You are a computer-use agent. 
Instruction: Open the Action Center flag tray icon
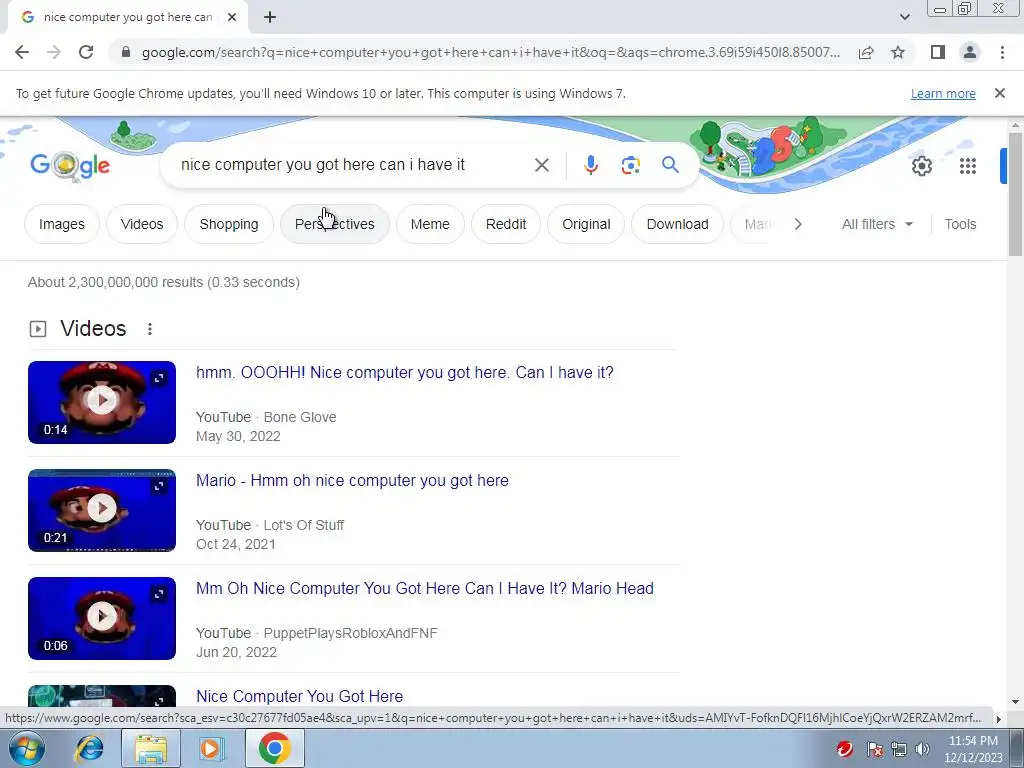point(875,749)
